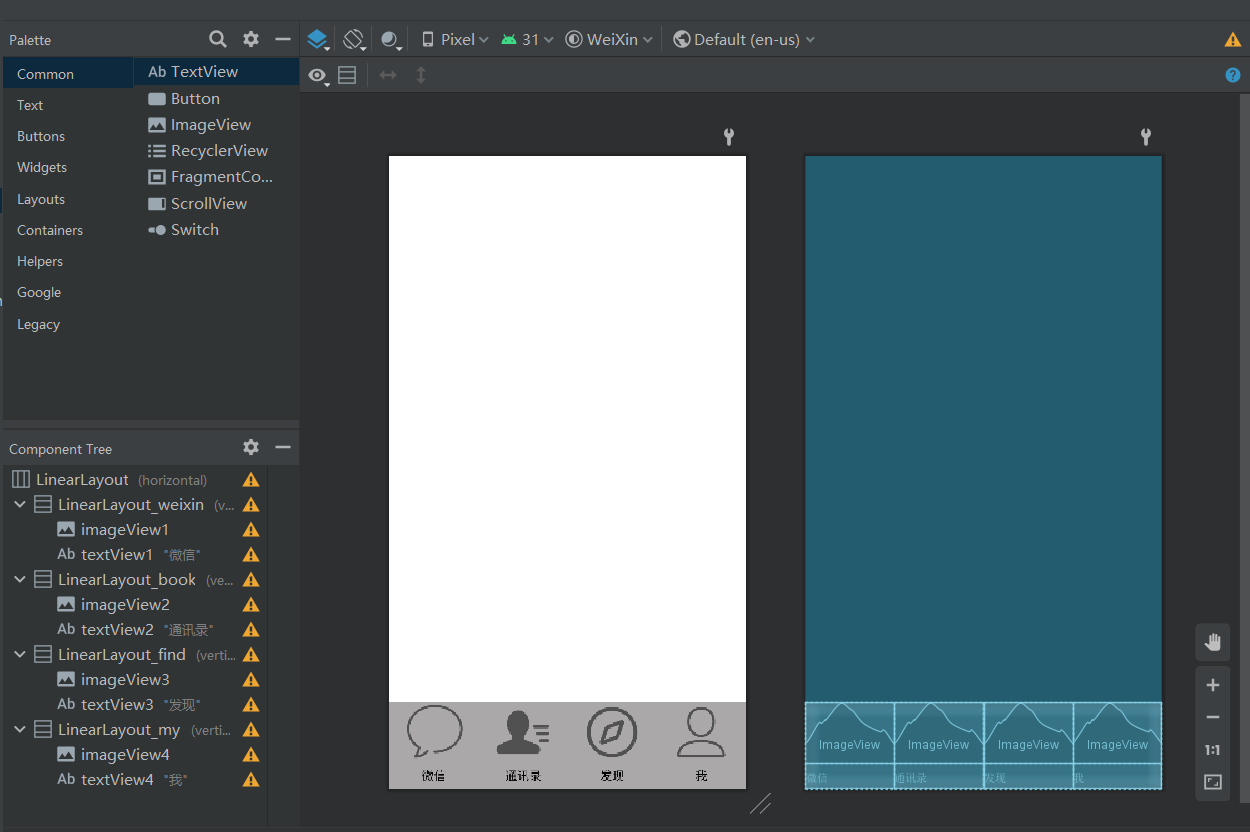Select the Common palette category

click(68, 74)
